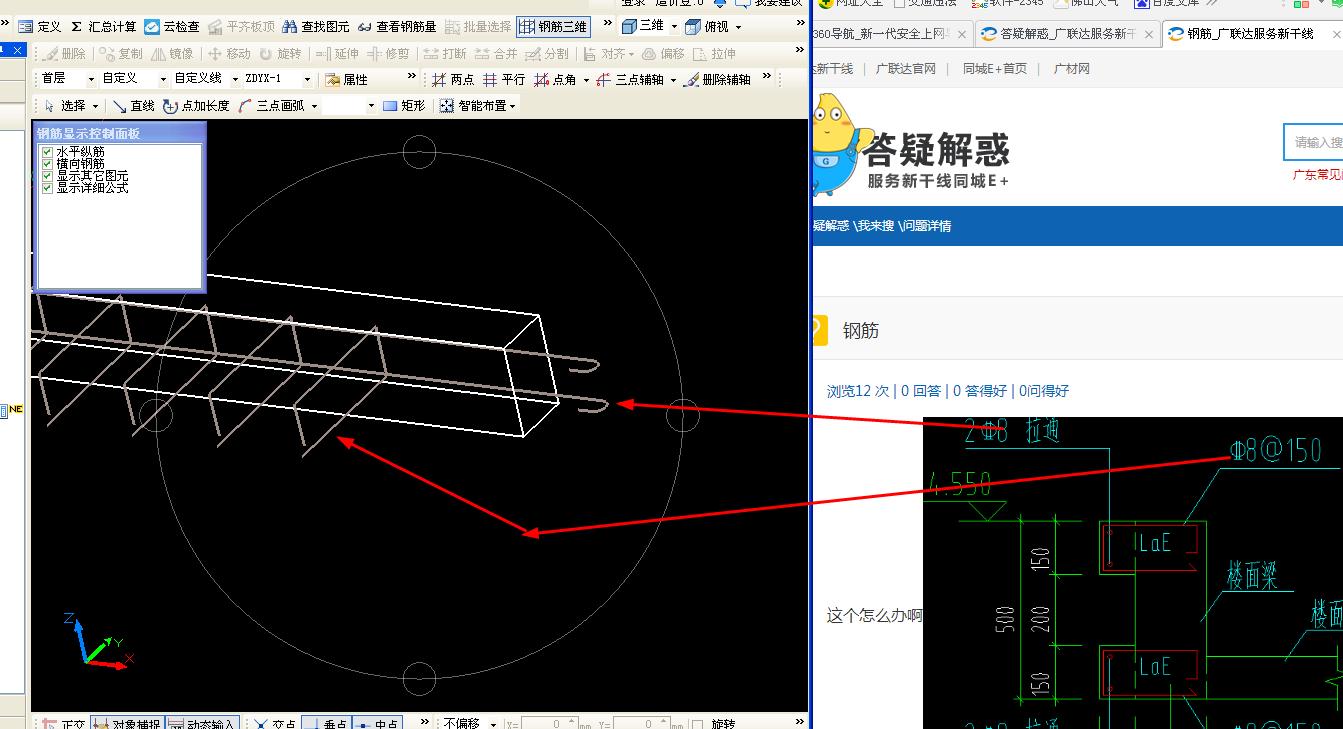Click the search box 请输入搜 field

1313,142
